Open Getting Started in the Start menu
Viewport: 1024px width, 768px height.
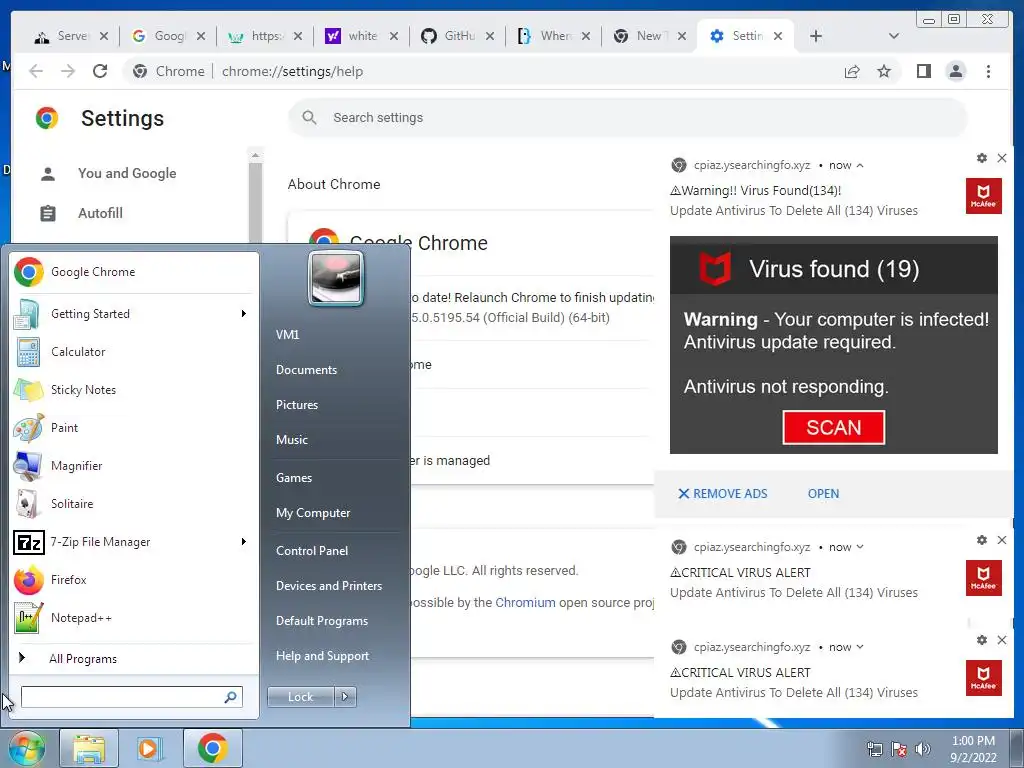(x=135, y=313)
